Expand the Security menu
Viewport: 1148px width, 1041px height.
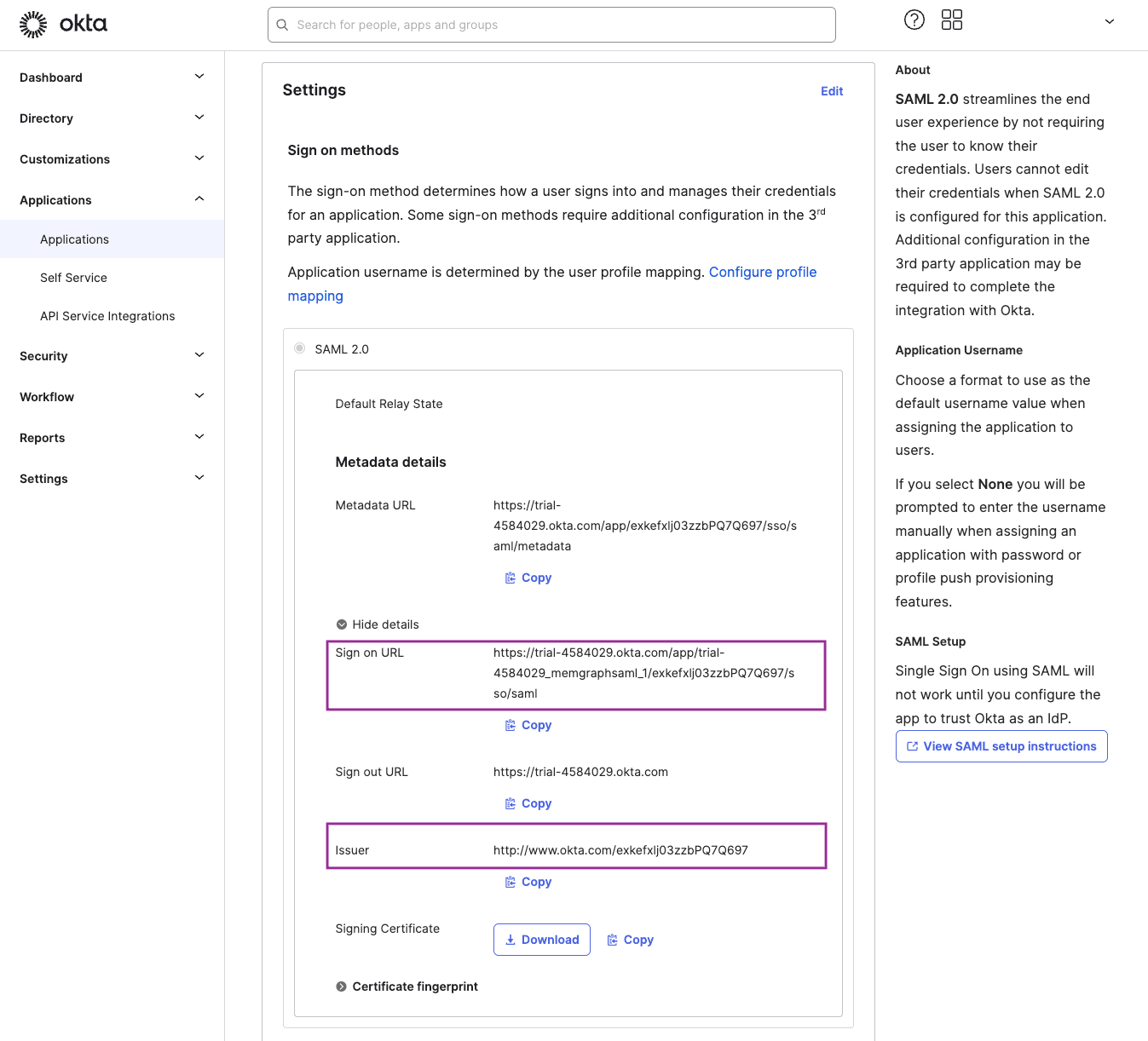[112, 356]
